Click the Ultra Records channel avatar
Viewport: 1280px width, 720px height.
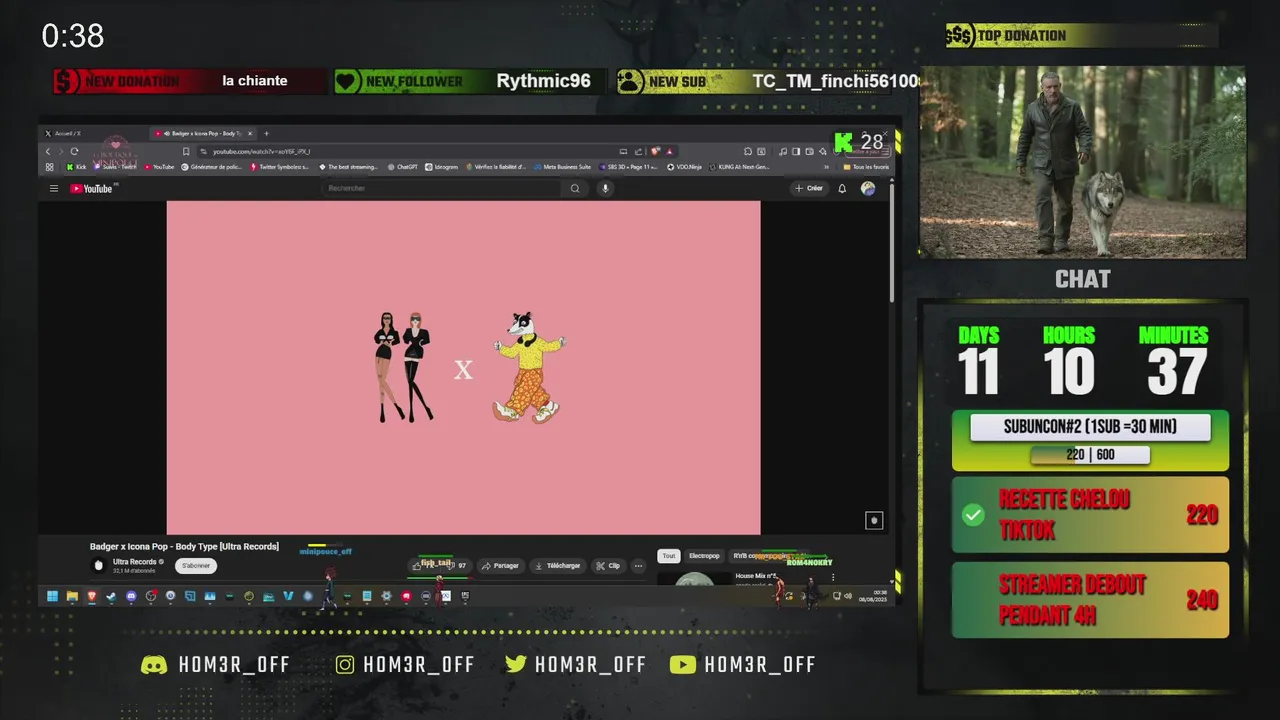coord(98,565)
